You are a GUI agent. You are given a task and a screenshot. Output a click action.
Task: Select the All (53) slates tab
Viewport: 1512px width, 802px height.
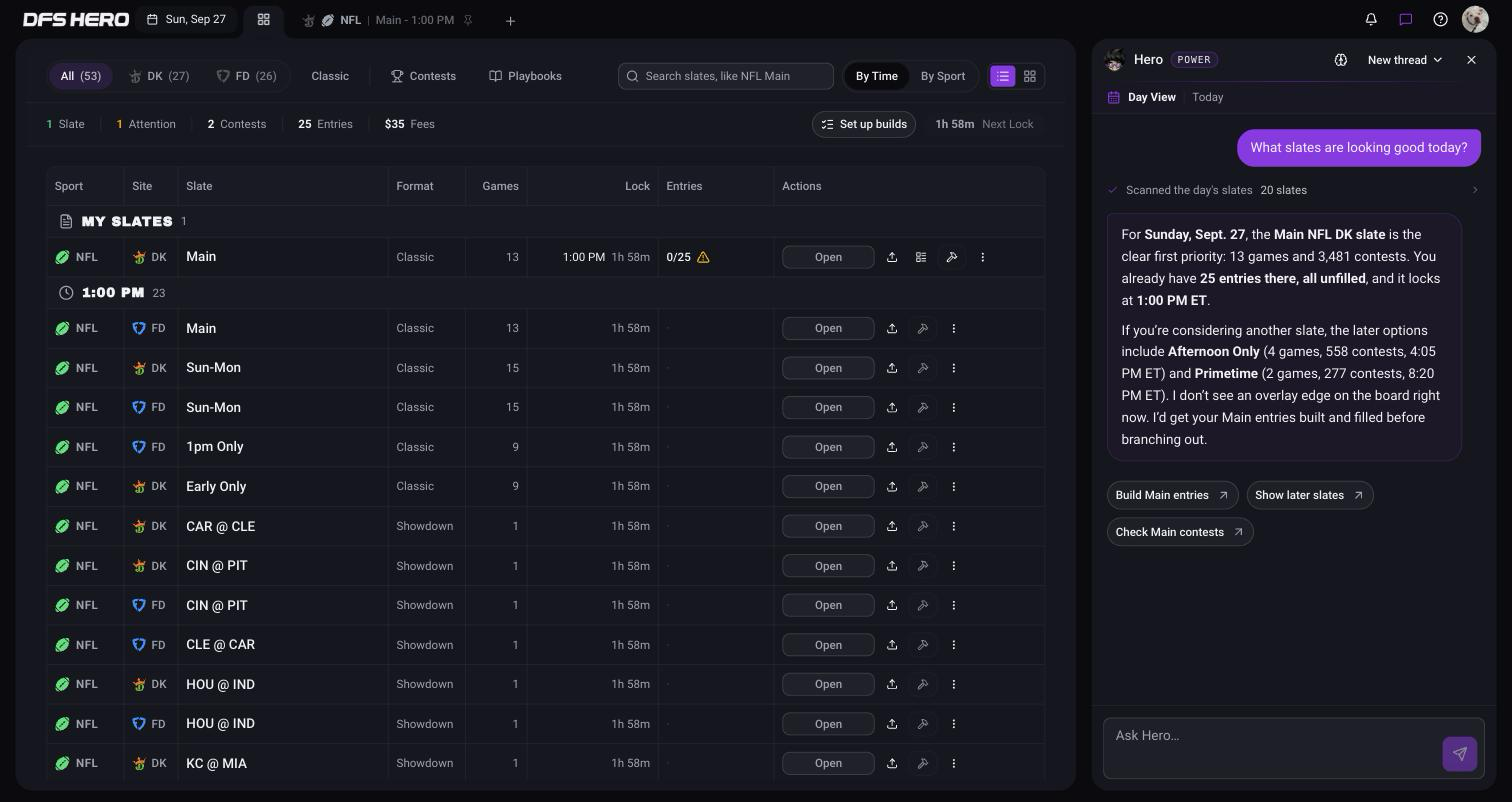tap(81, 76)
